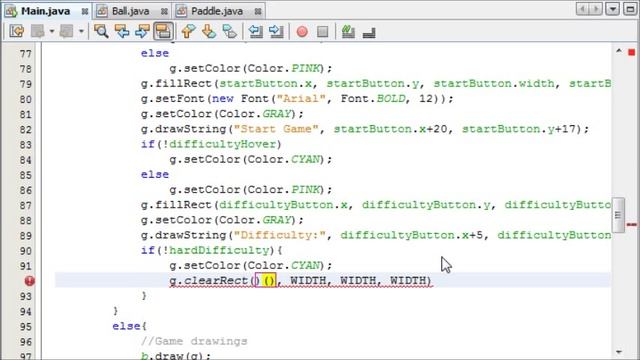
Task: Maximize the editor window using top-right button
Action: pos(631,9)
